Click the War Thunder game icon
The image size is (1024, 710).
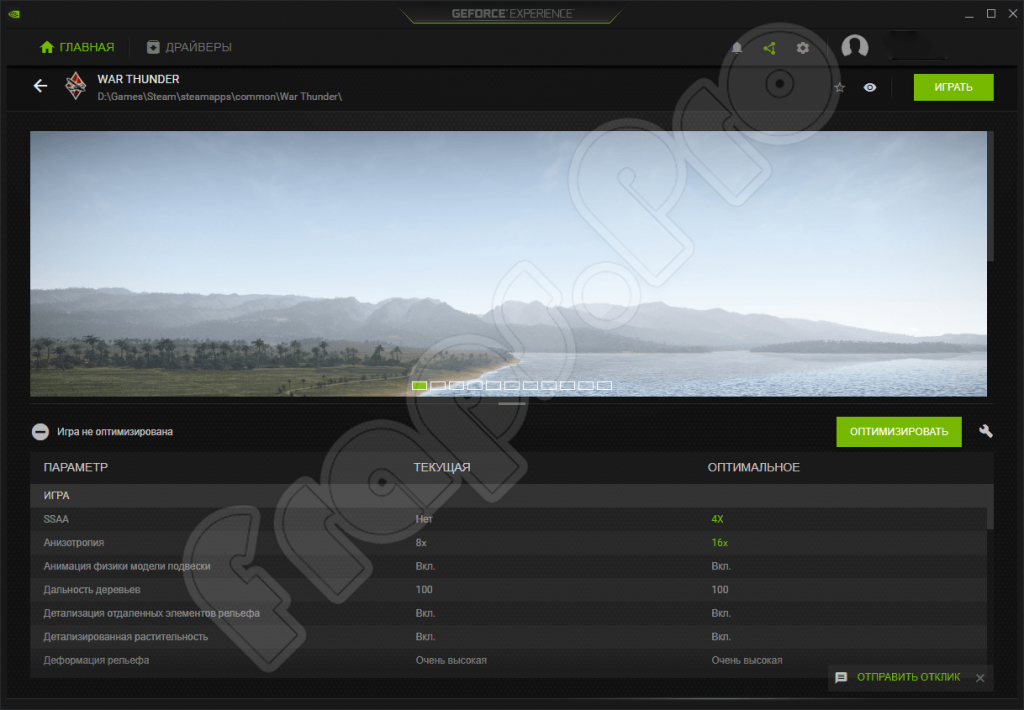75,87
